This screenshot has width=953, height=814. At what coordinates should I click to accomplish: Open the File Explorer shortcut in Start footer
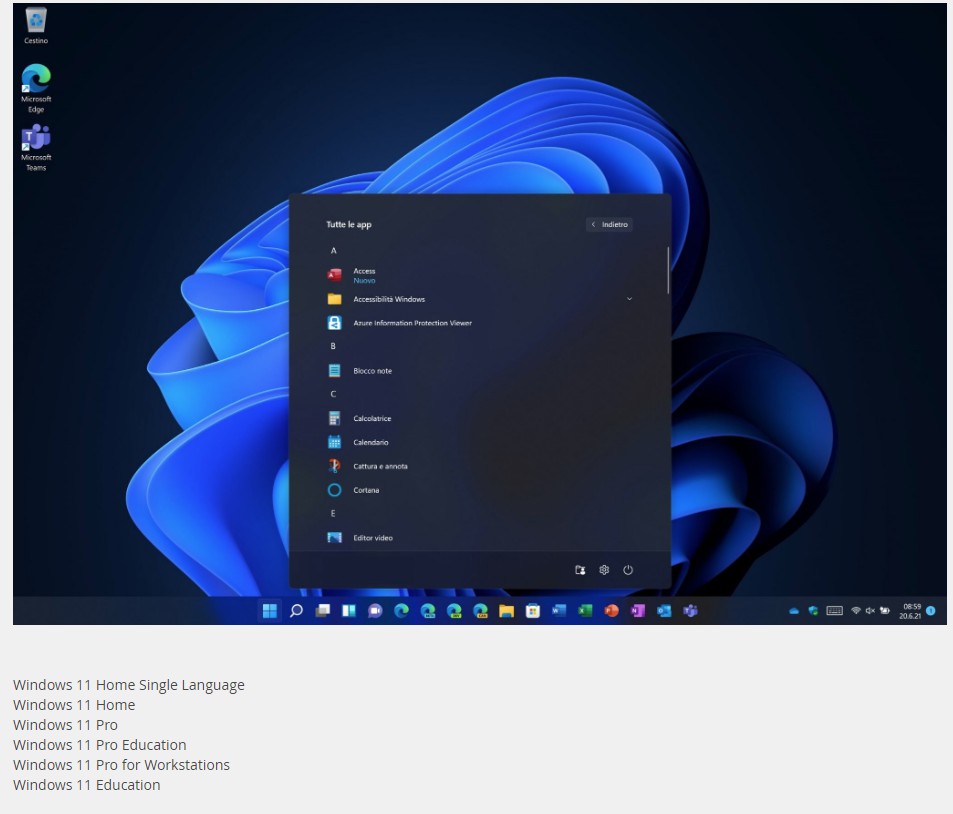click(x=580, y=570)
